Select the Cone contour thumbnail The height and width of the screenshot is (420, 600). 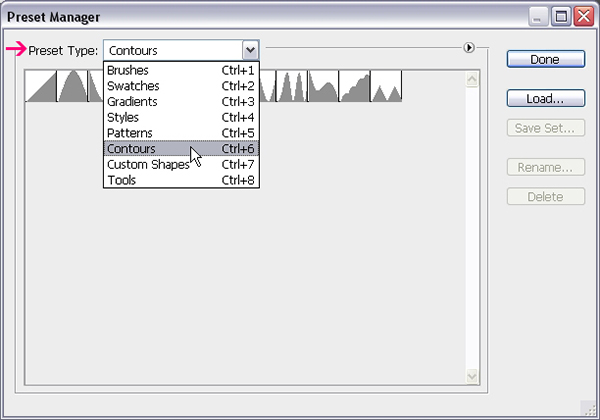coord(72,86)
